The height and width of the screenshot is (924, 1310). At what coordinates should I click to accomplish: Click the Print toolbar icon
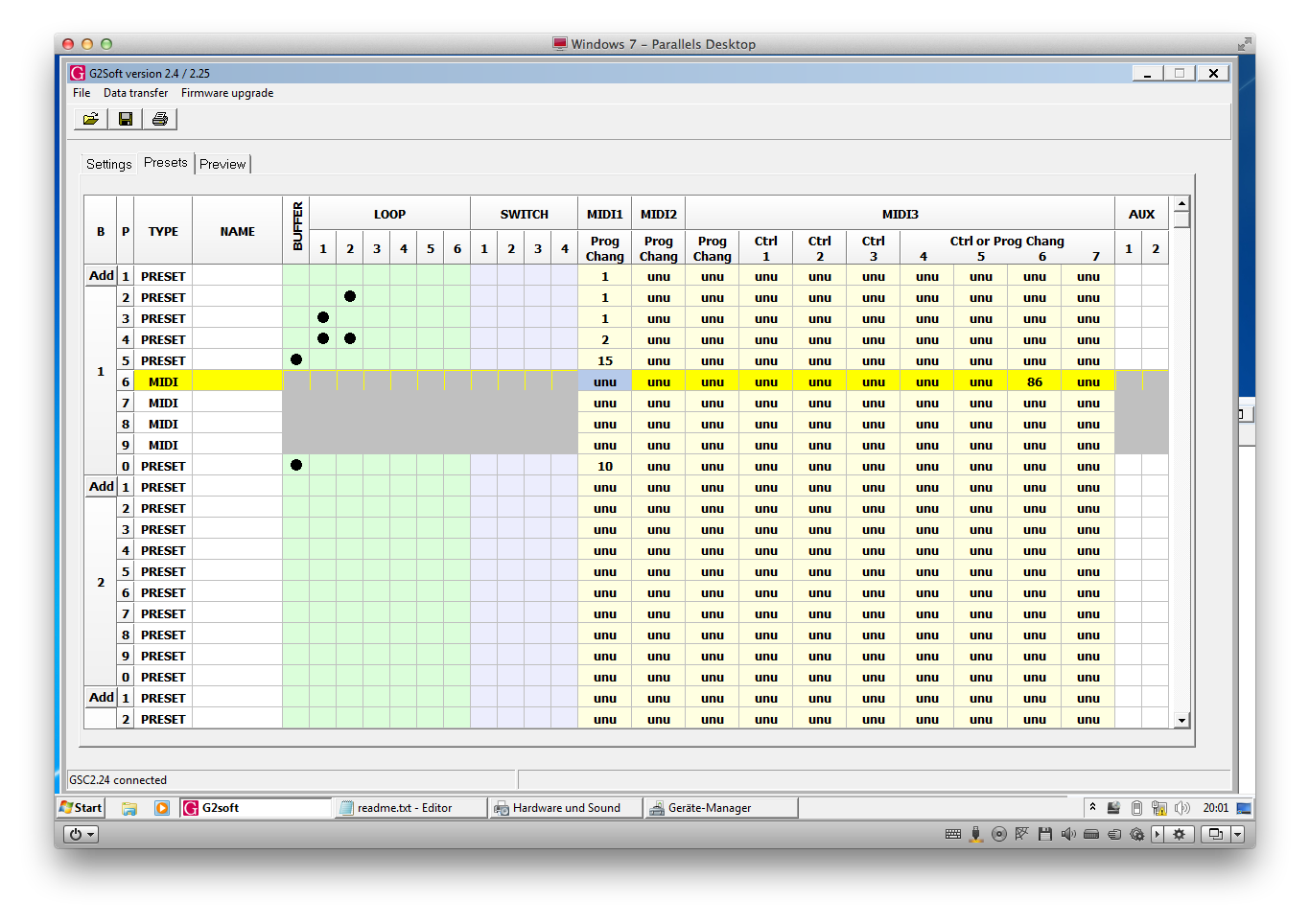click(160, 119)
